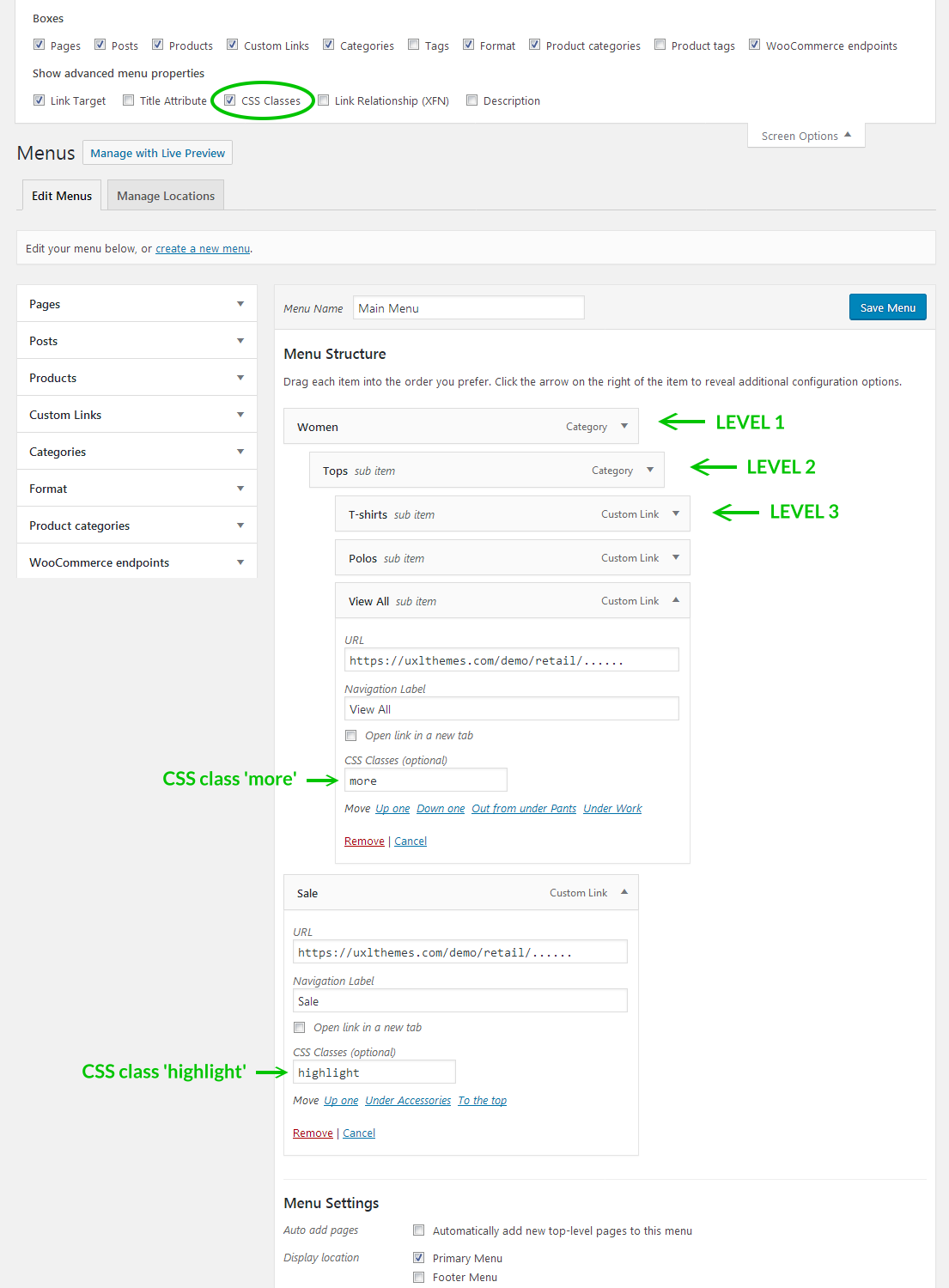Remove the View All menu item
Screen dimensions: 949x1288
tap(364, 841)
